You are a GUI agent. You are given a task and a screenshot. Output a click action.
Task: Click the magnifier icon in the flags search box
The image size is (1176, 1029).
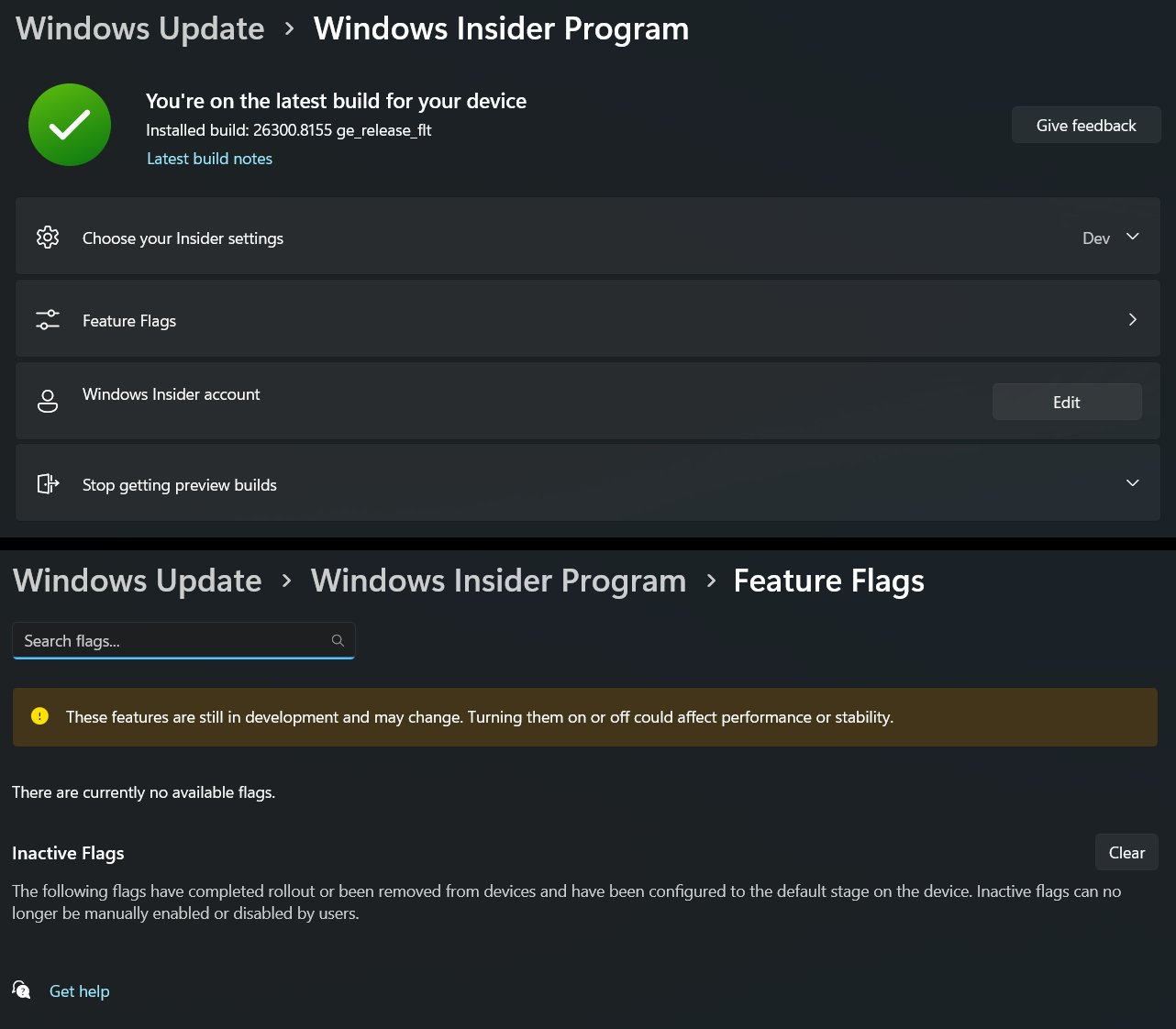click(338, 640)
